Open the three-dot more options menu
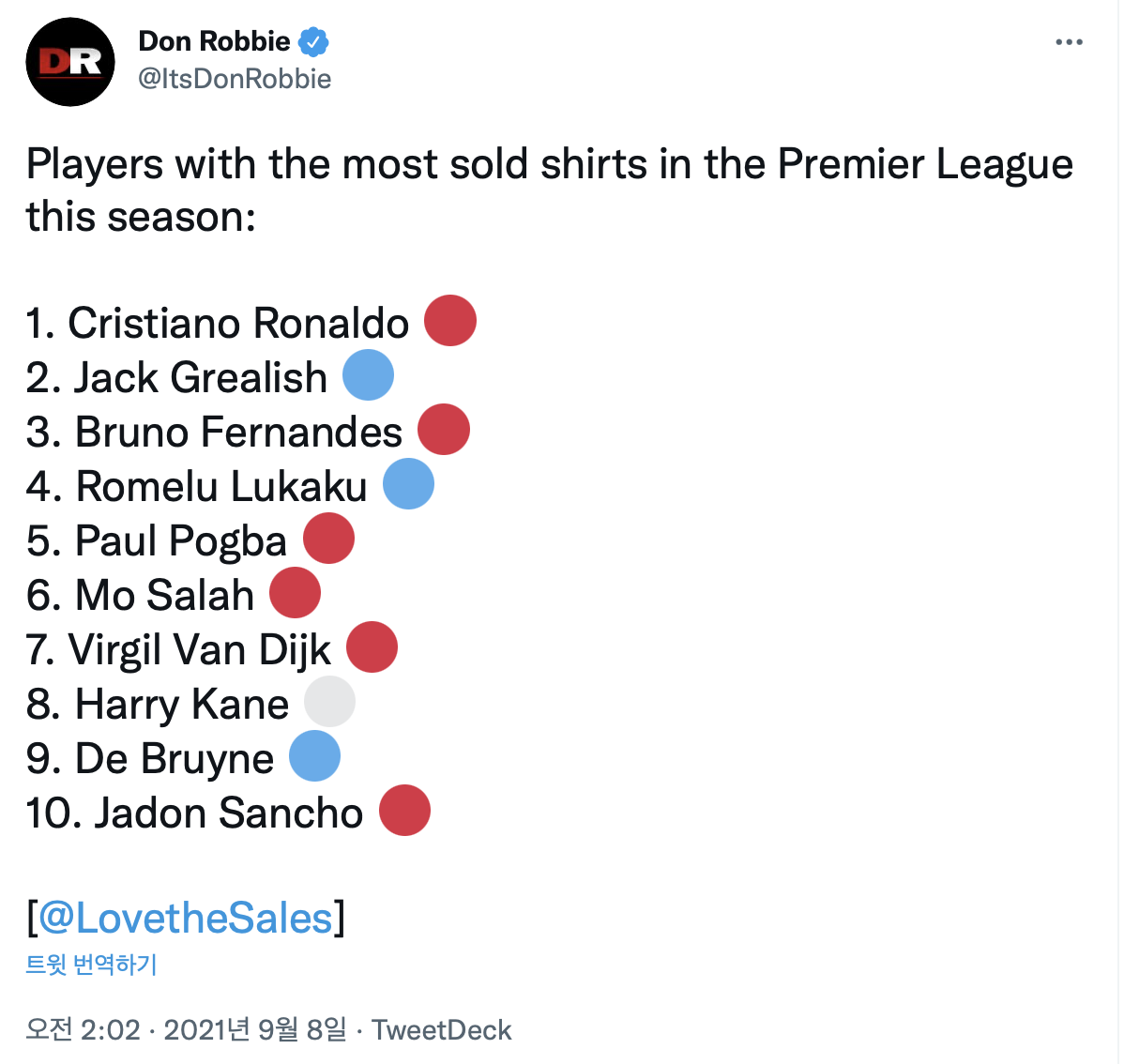 click(x=1069, y=42)
